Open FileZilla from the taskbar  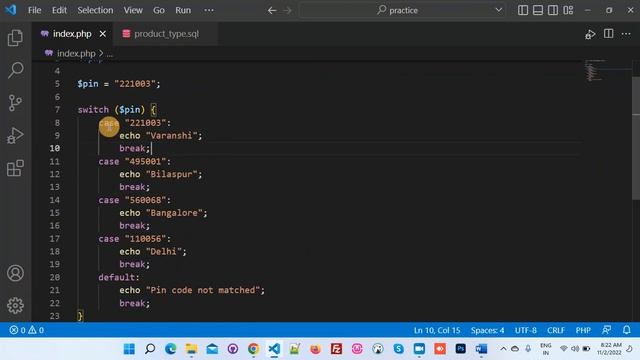(x=336, y=349)
